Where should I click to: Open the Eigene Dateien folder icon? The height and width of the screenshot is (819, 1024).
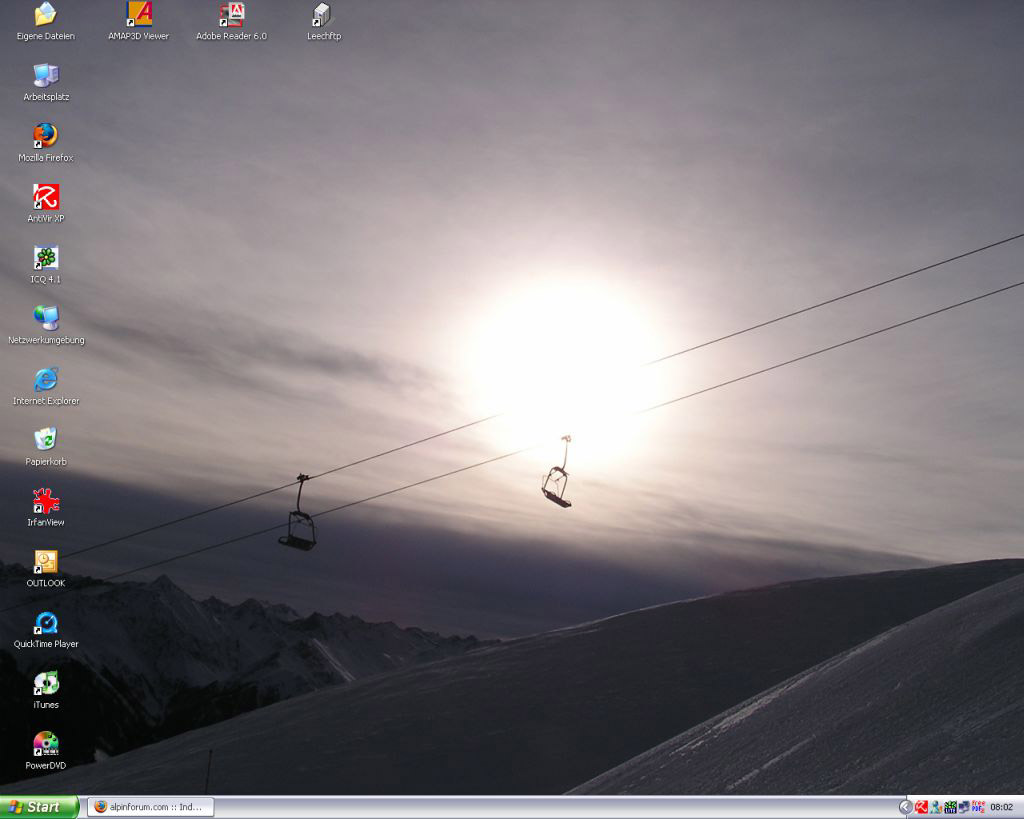pos(45,15)
